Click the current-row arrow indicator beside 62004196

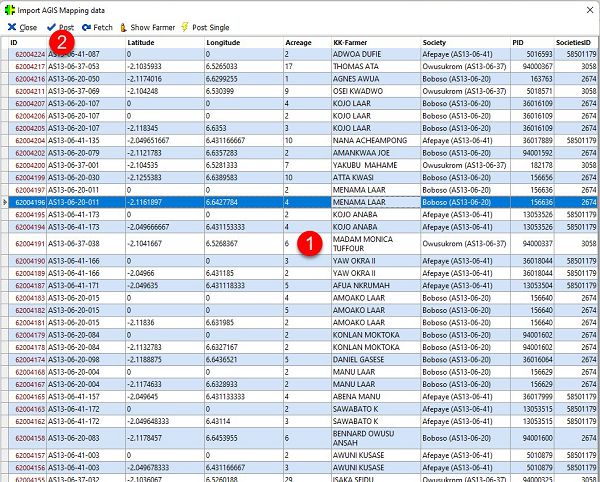point(5,202)
